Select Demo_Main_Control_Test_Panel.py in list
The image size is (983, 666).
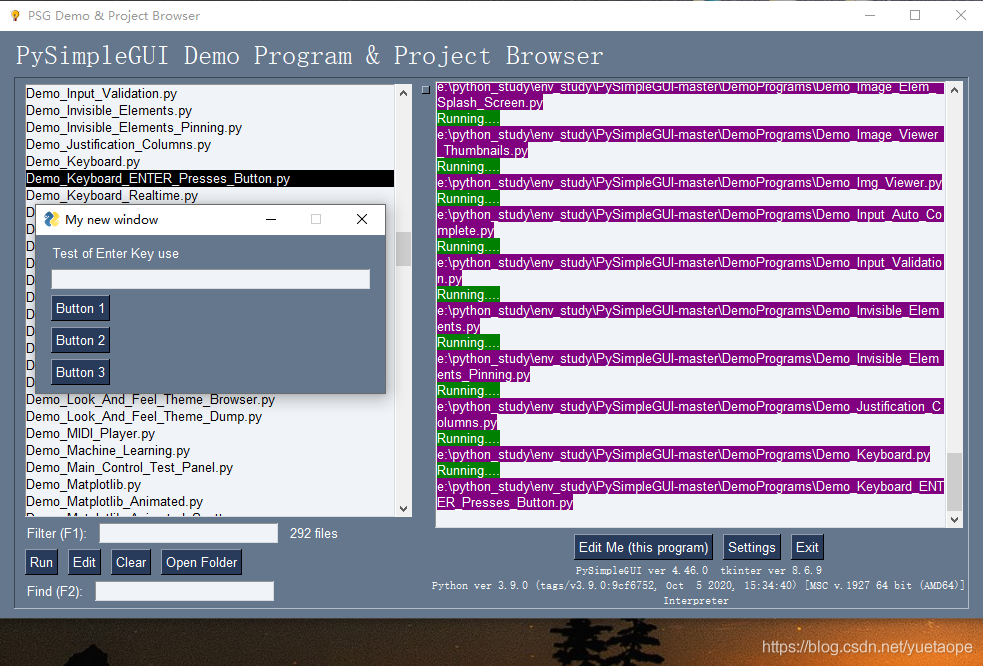pyautogui.click(x=210, y=468)
